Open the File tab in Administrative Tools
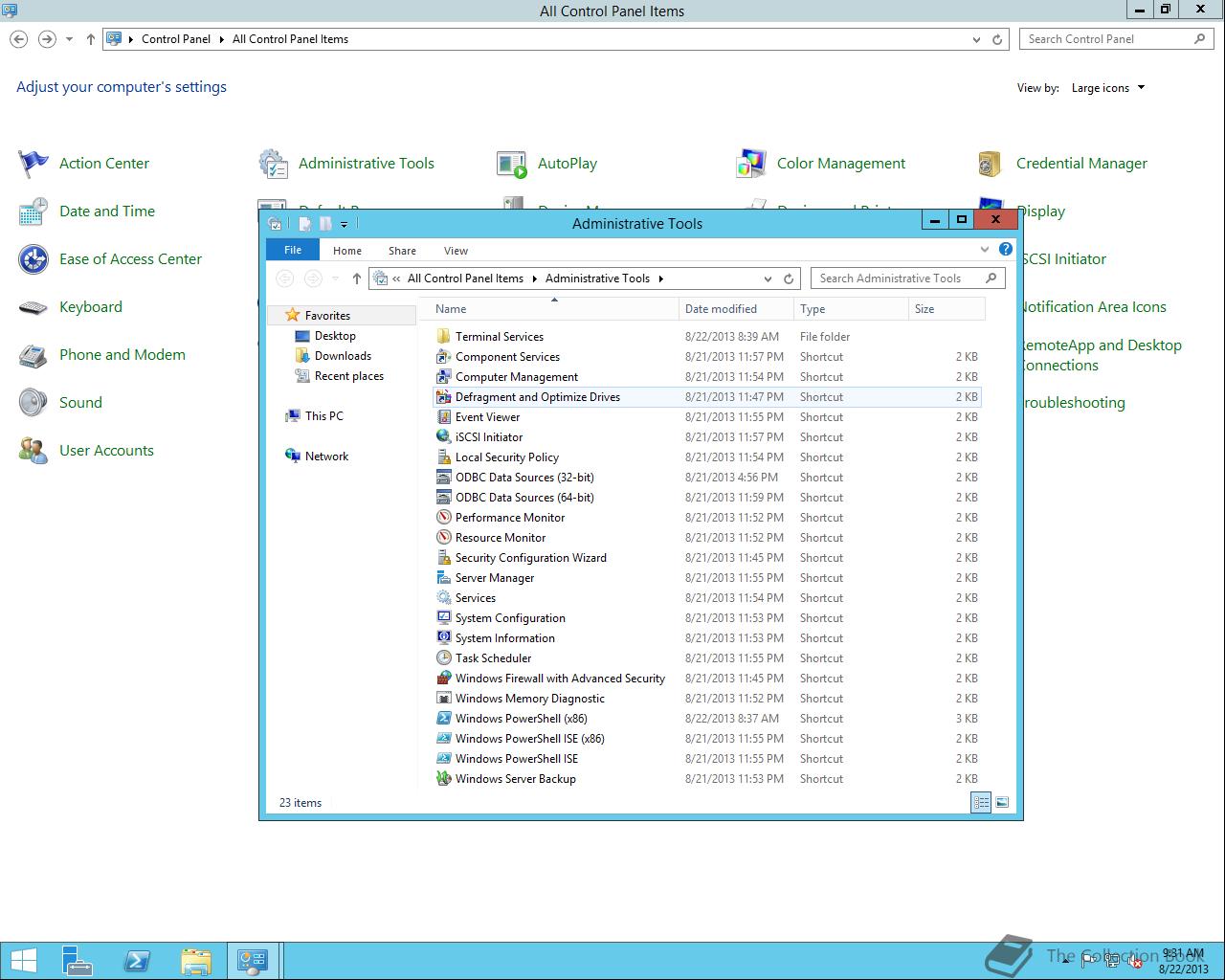Viewport: 1225px width, 980px height. coord(293,250)
